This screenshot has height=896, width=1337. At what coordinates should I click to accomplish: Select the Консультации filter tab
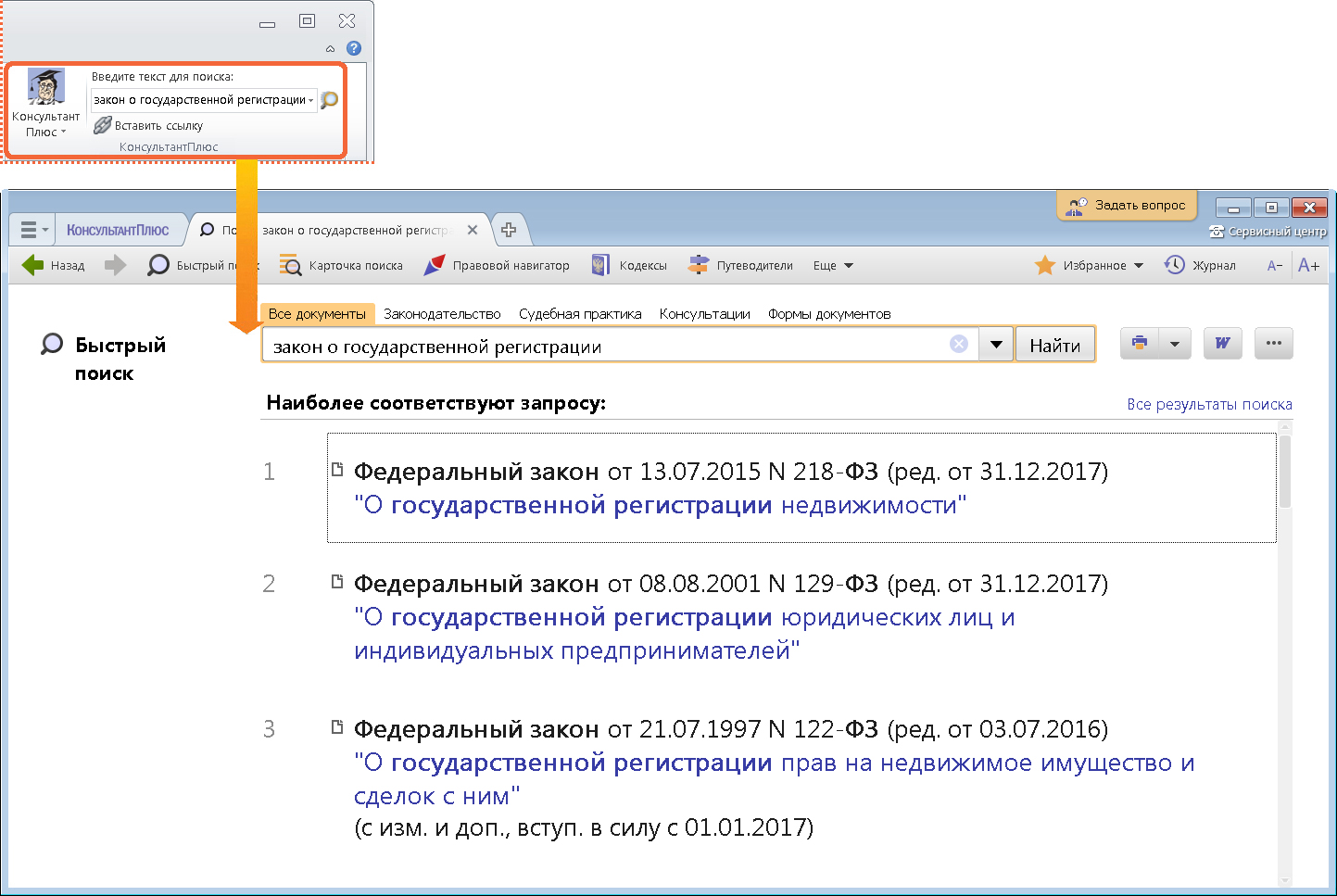[x=704, y=314]
